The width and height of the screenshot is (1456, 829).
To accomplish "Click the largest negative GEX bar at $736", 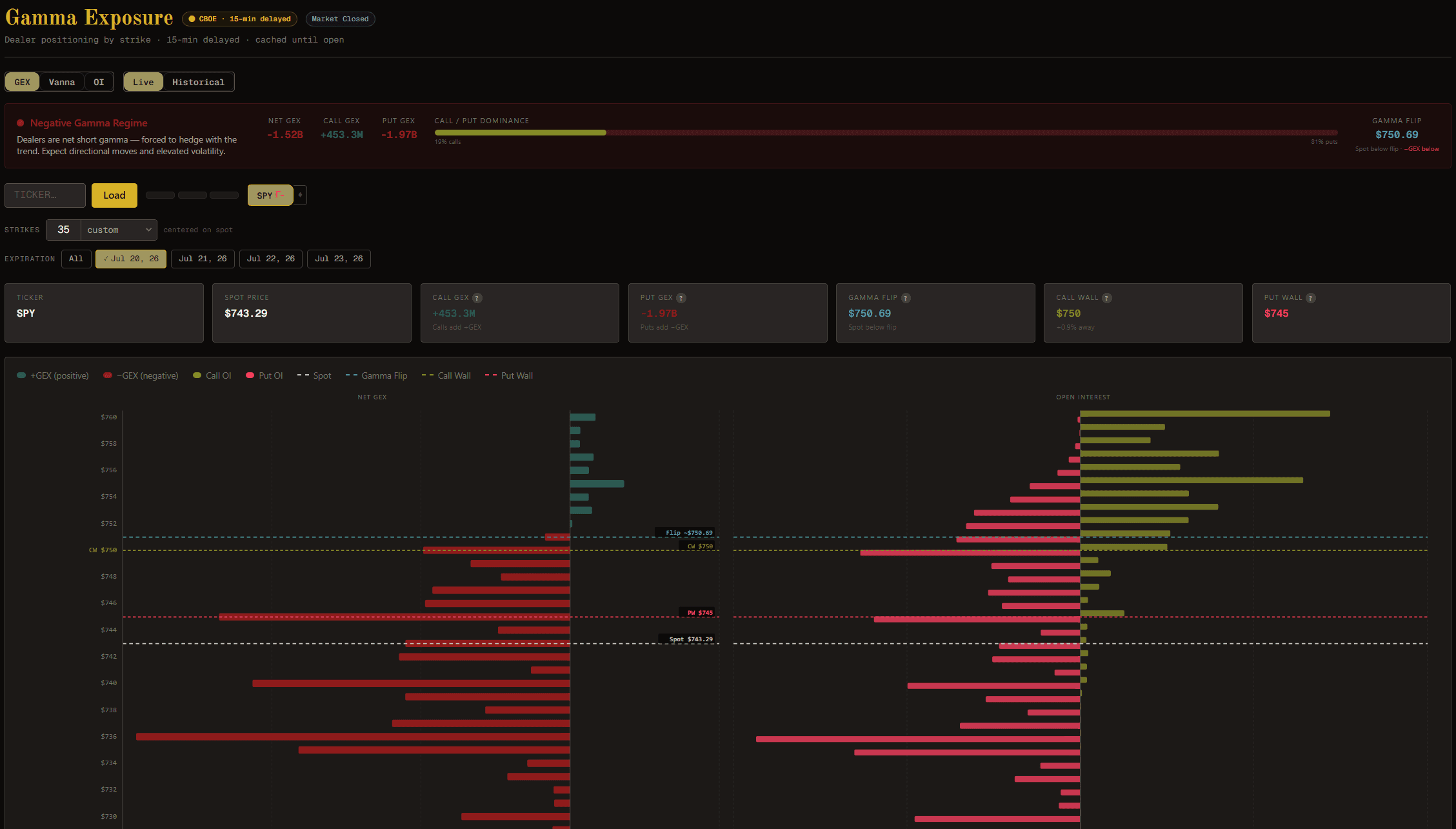I will coord(353,737).
